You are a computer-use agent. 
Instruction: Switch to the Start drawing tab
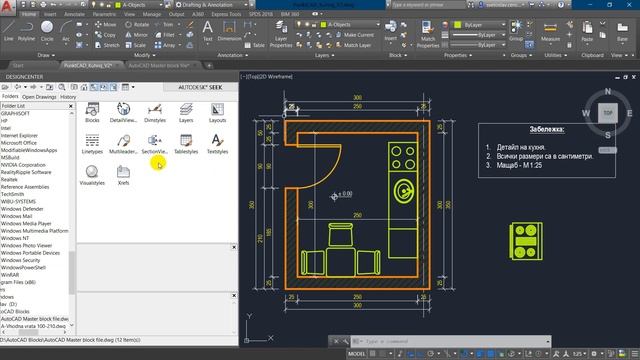pos(18,65)
